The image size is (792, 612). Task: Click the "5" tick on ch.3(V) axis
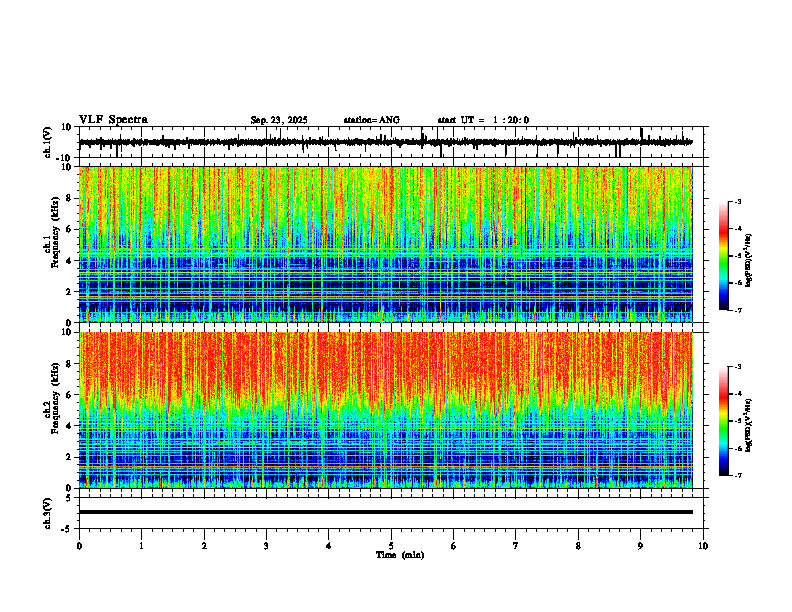tap(70, 498)
